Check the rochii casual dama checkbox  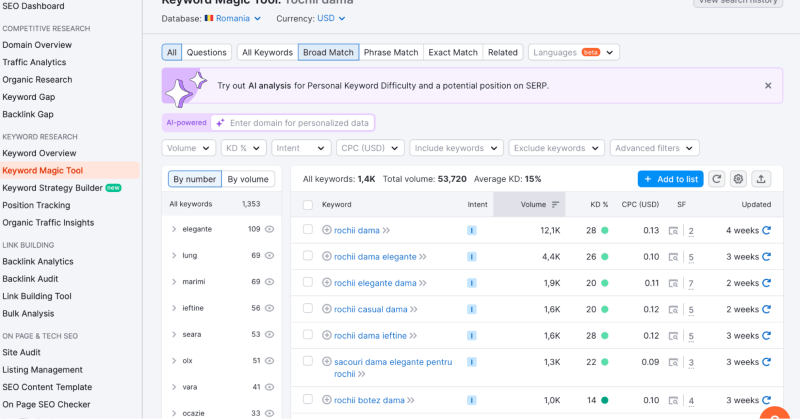click(308, 309)
